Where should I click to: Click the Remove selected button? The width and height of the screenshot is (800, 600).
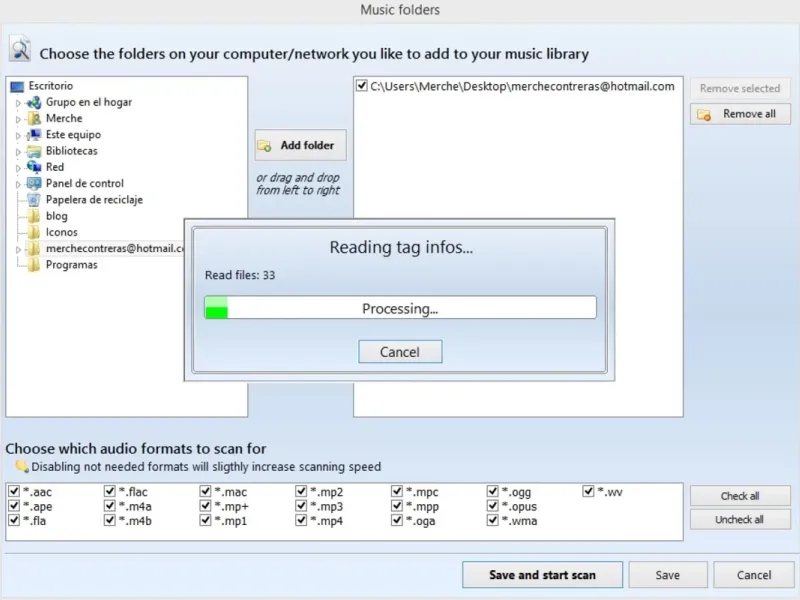click(740, 88)
